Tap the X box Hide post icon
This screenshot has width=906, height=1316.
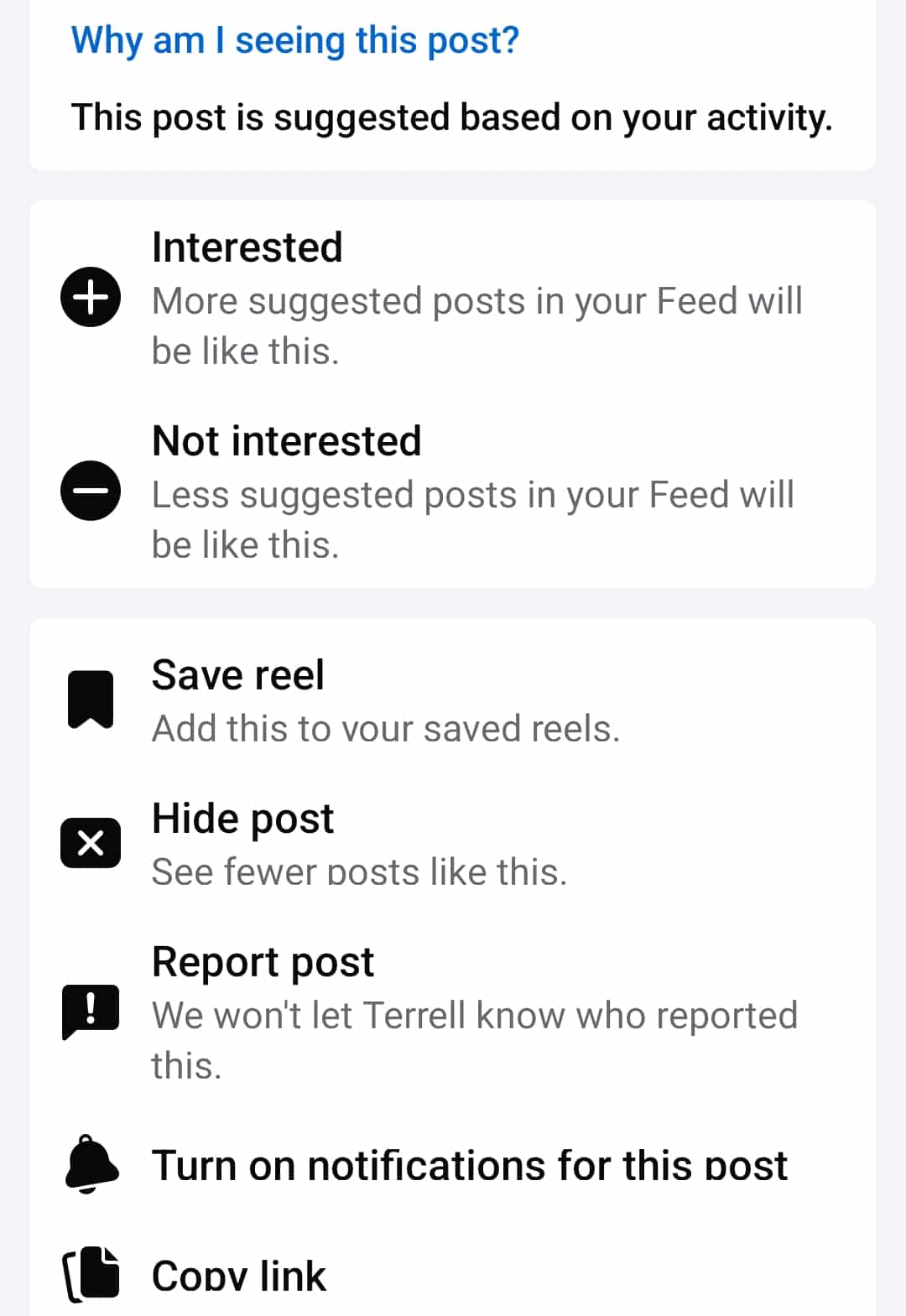[x=91, y=842]
